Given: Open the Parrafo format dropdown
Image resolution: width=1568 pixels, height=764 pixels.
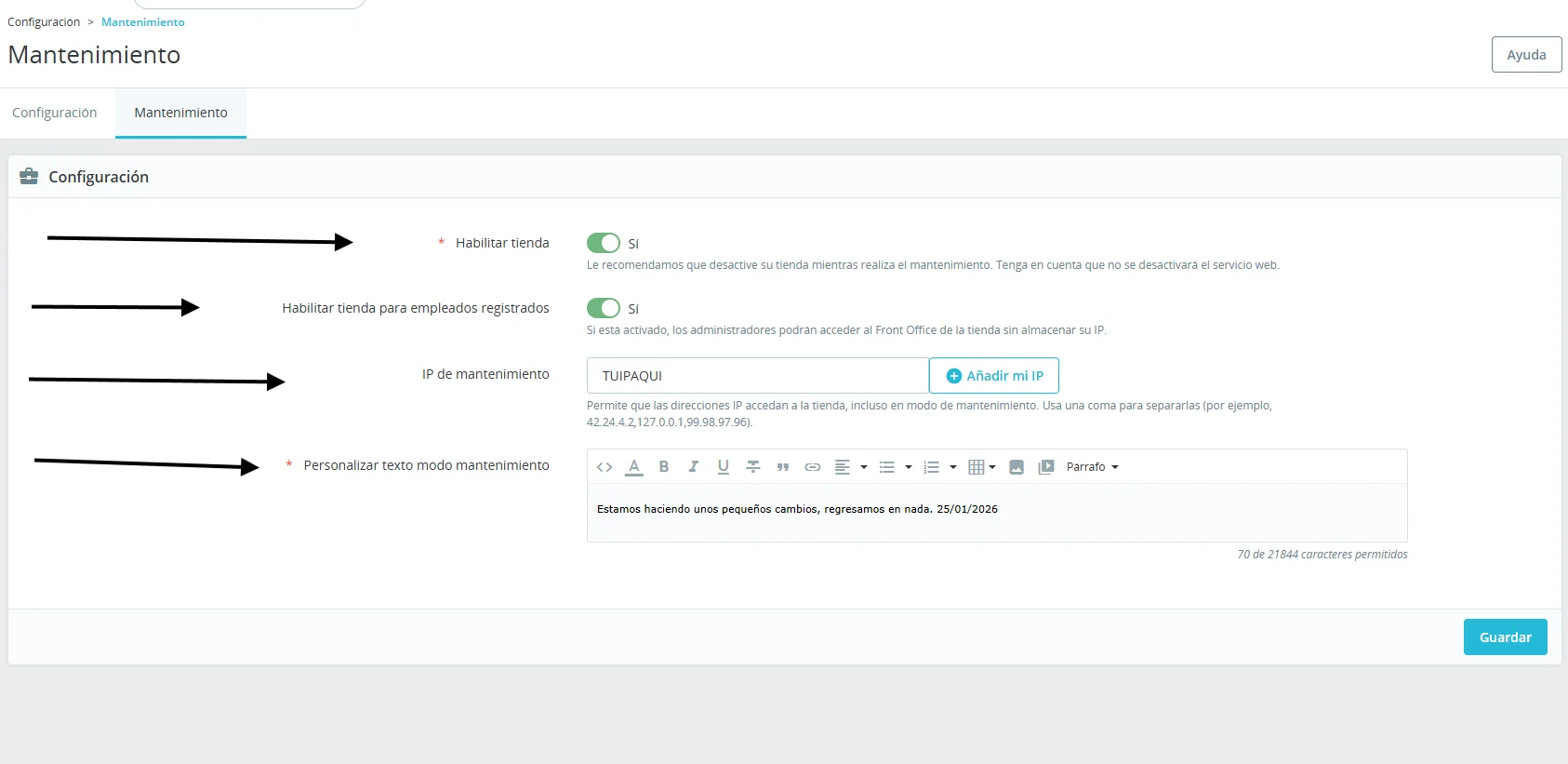Looking at the screenshot, I should pos(1093,467).
